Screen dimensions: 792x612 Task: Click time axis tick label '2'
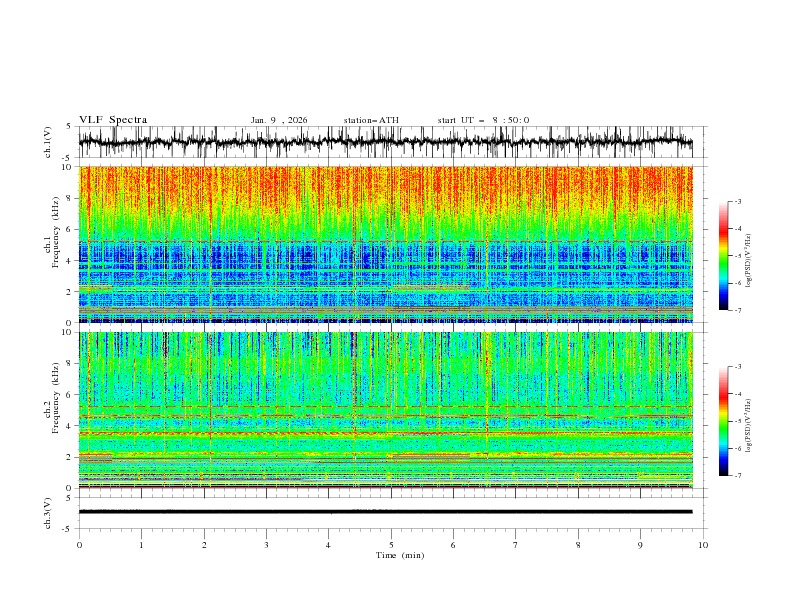coord(204,545)
